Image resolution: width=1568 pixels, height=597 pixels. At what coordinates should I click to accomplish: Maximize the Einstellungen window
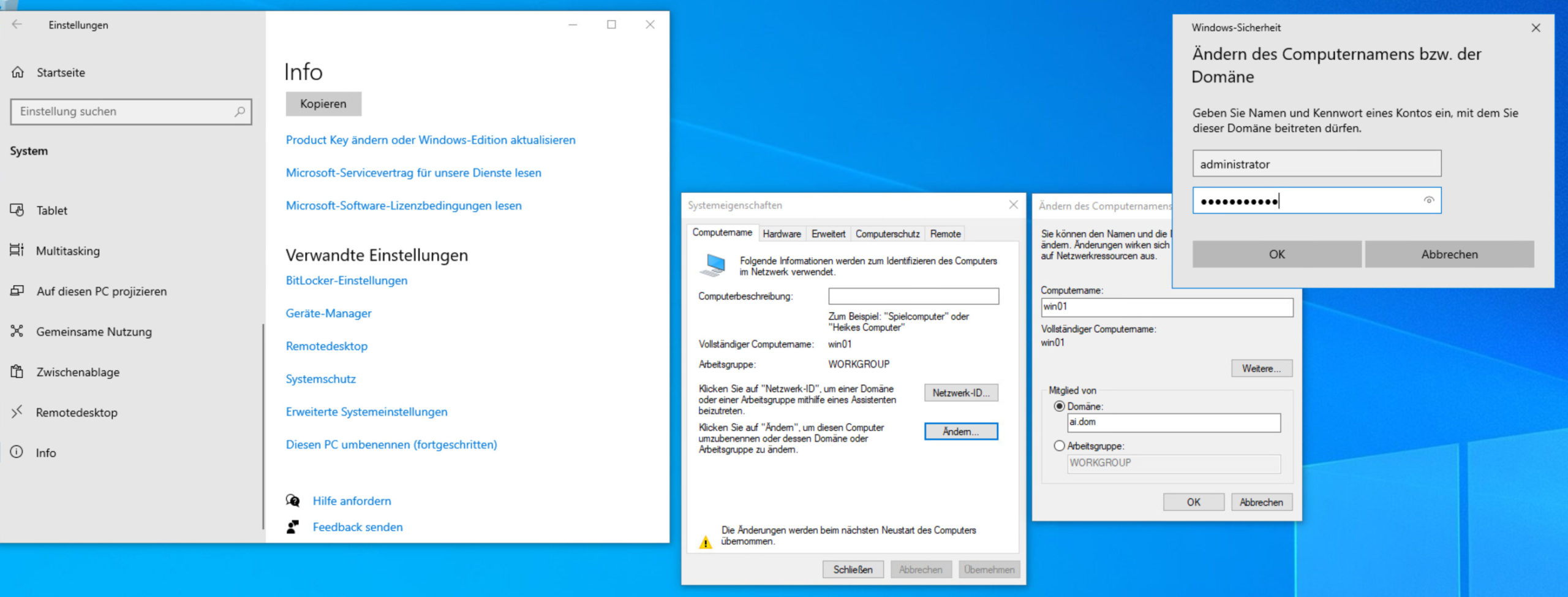[611, 25]
